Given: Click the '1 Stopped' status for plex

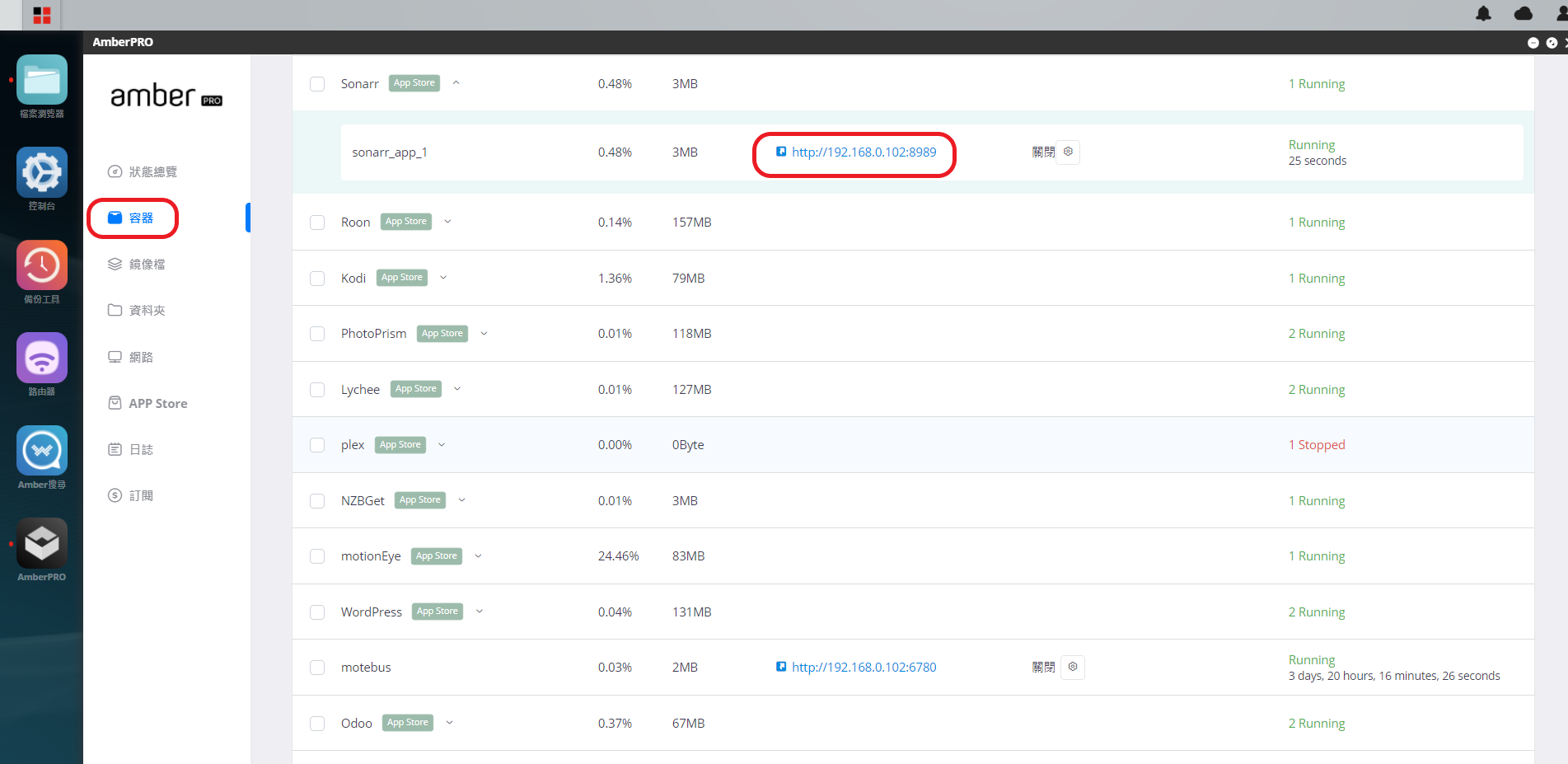Looking at the screenshot, I should click(1317, 444).
